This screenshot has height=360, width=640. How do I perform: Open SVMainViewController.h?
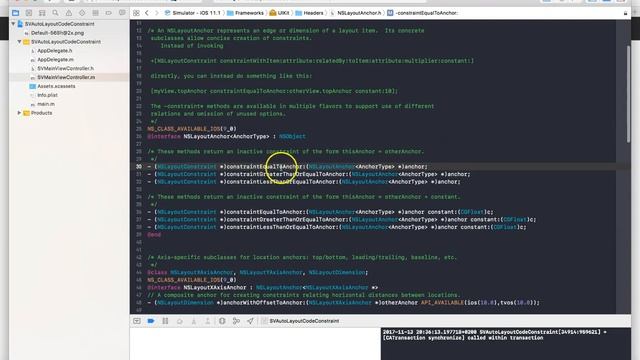pos(65,68)
